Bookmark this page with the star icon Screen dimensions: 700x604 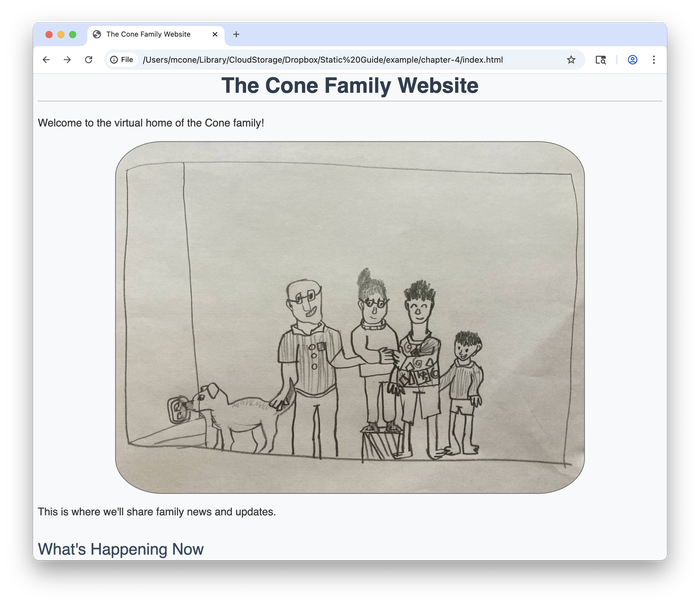[571, 60]
